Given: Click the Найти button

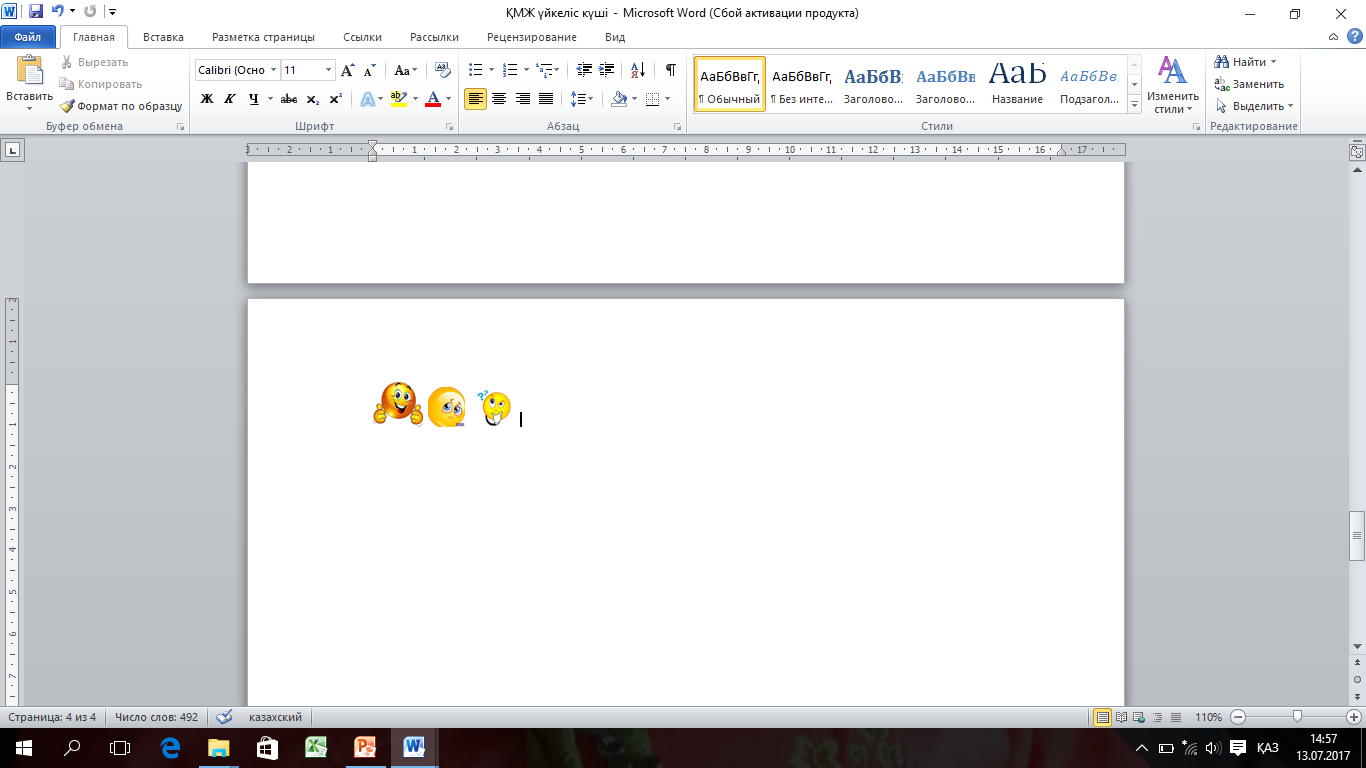Looking at the screenshot, I should tap(1246, 62).
